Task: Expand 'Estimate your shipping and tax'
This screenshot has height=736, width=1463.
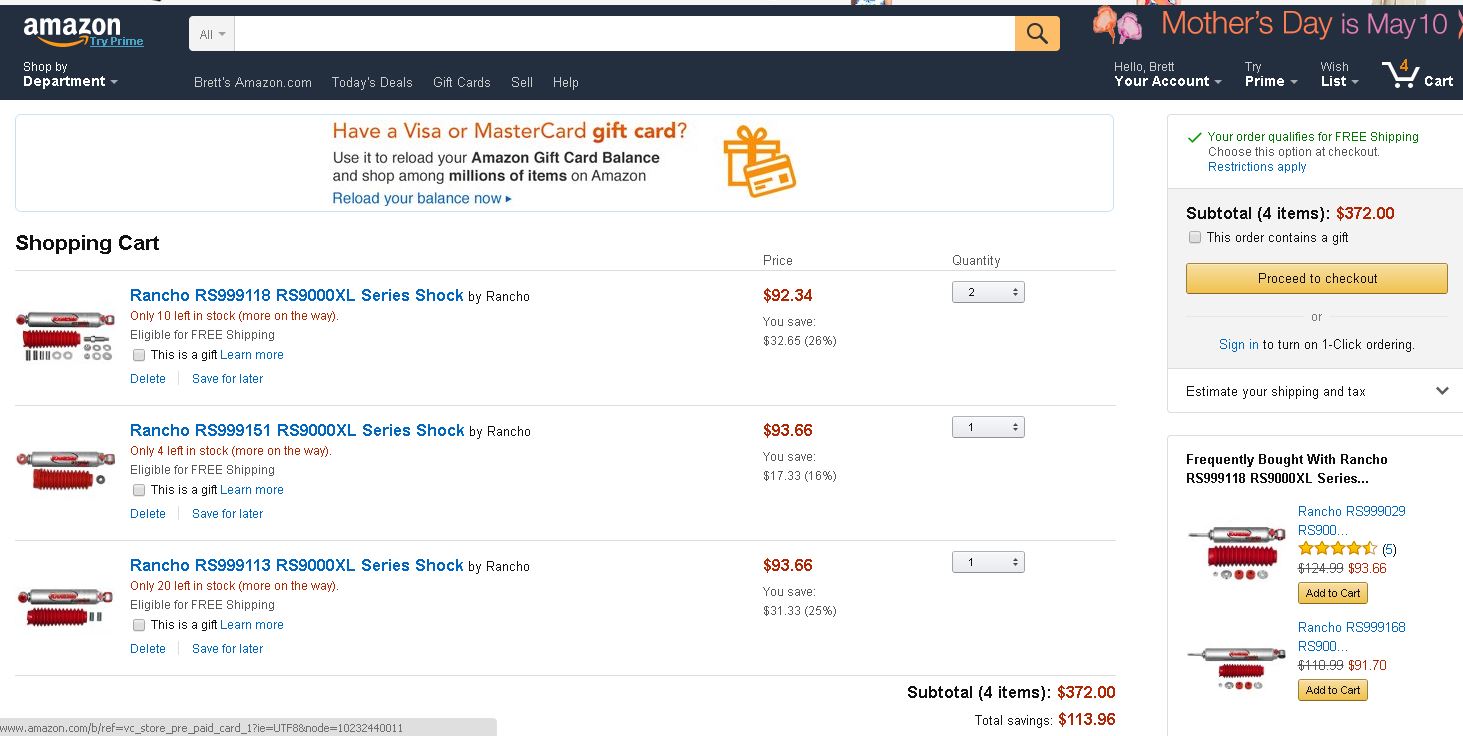Action: point(1316,392)
